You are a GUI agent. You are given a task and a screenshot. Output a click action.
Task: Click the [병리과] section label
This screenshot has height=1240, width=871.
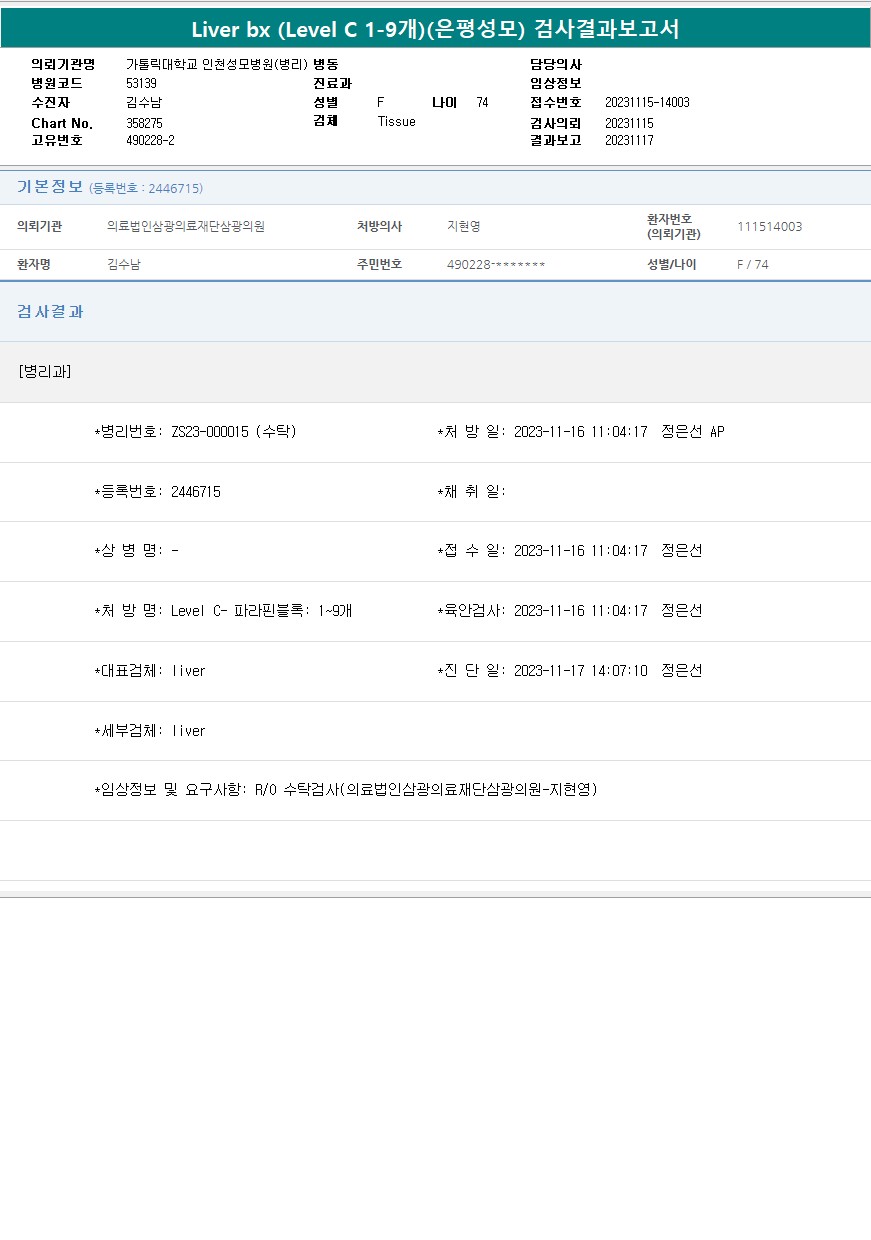[x=44, y=371]
